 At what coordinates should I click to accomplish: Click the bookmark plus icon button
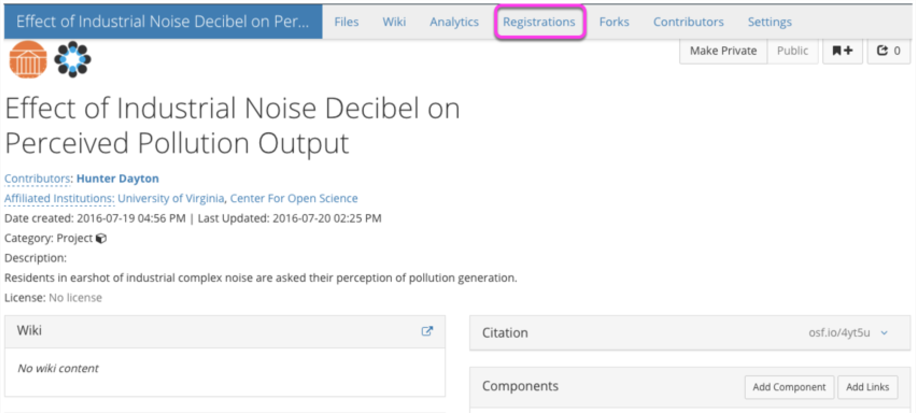click(843, 51)
